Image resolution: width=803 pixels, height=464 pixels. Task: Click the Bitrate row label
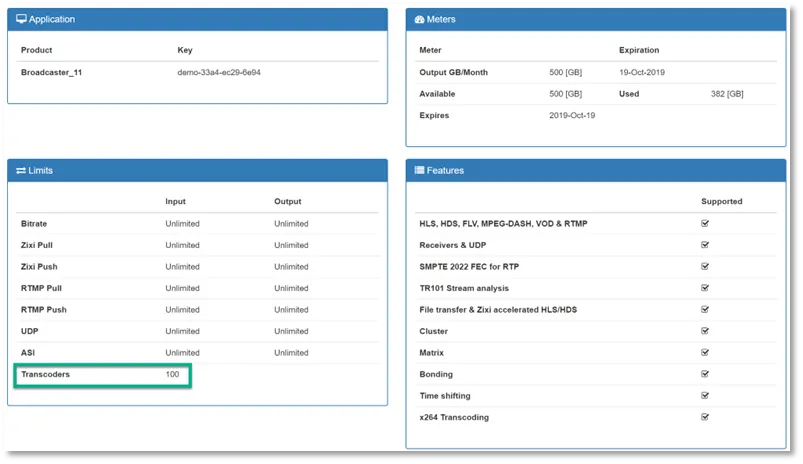34,224
